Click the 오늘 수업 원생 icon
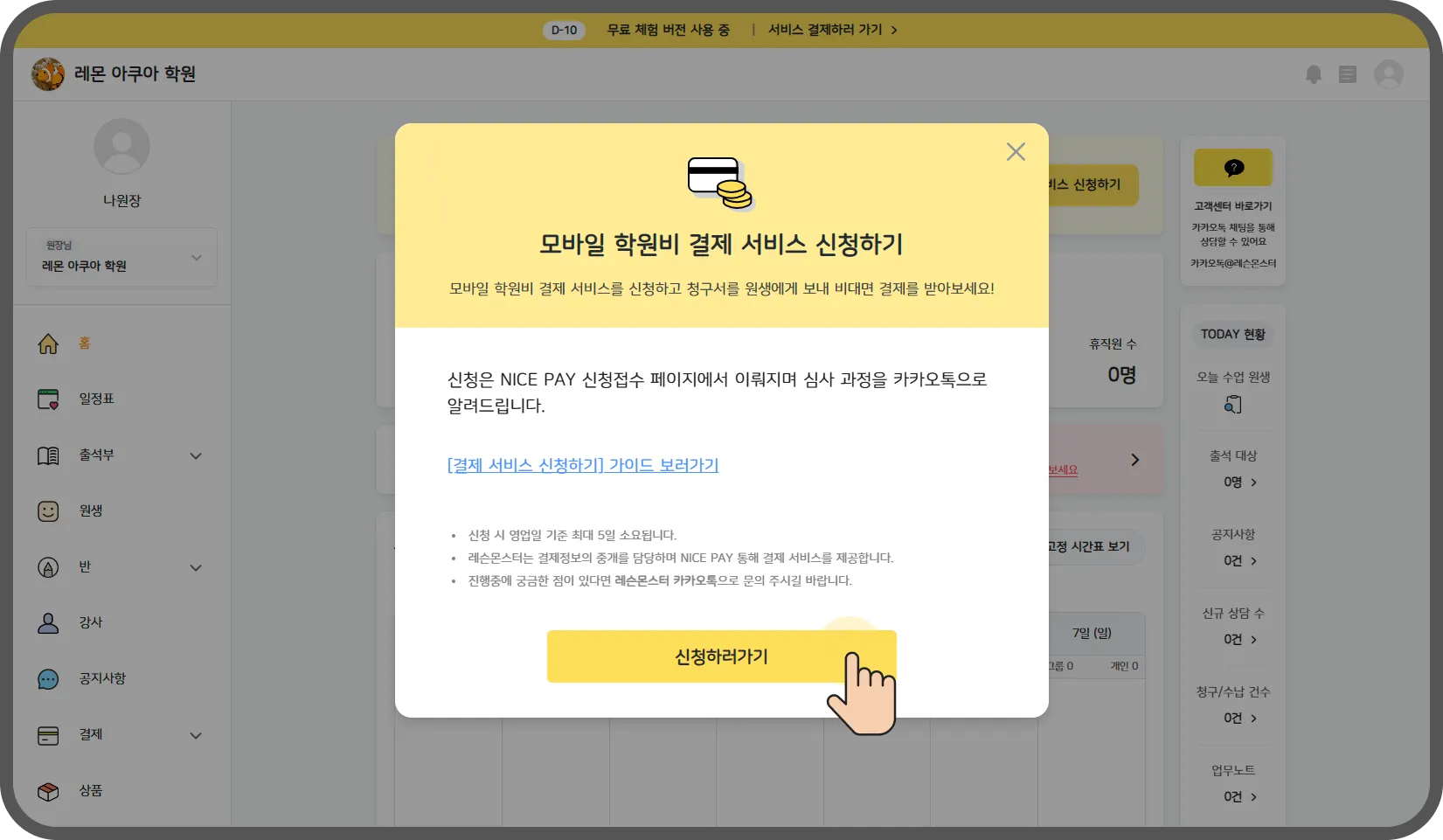1443x840 pixels. pos(1233,405)
